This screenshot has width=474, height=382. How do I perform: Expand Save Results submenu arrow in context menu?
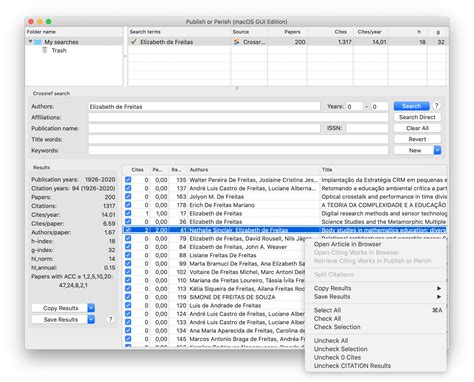point(439,297)
